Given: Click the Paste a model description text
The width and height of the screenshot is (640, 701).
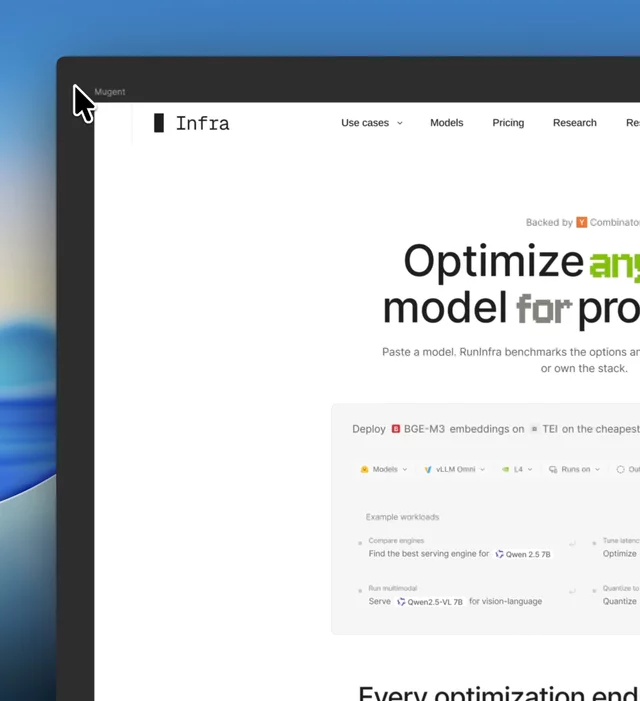Looking at the screenshot, I should [x=511, y=352].
